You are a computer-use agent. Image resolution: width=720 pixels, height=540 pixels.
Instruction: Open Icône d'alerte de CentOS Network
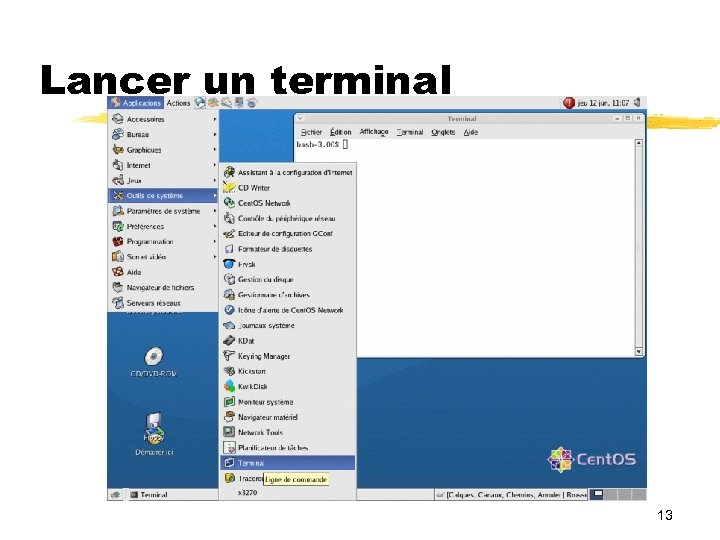pyautogui.click(x=288, y=310)
